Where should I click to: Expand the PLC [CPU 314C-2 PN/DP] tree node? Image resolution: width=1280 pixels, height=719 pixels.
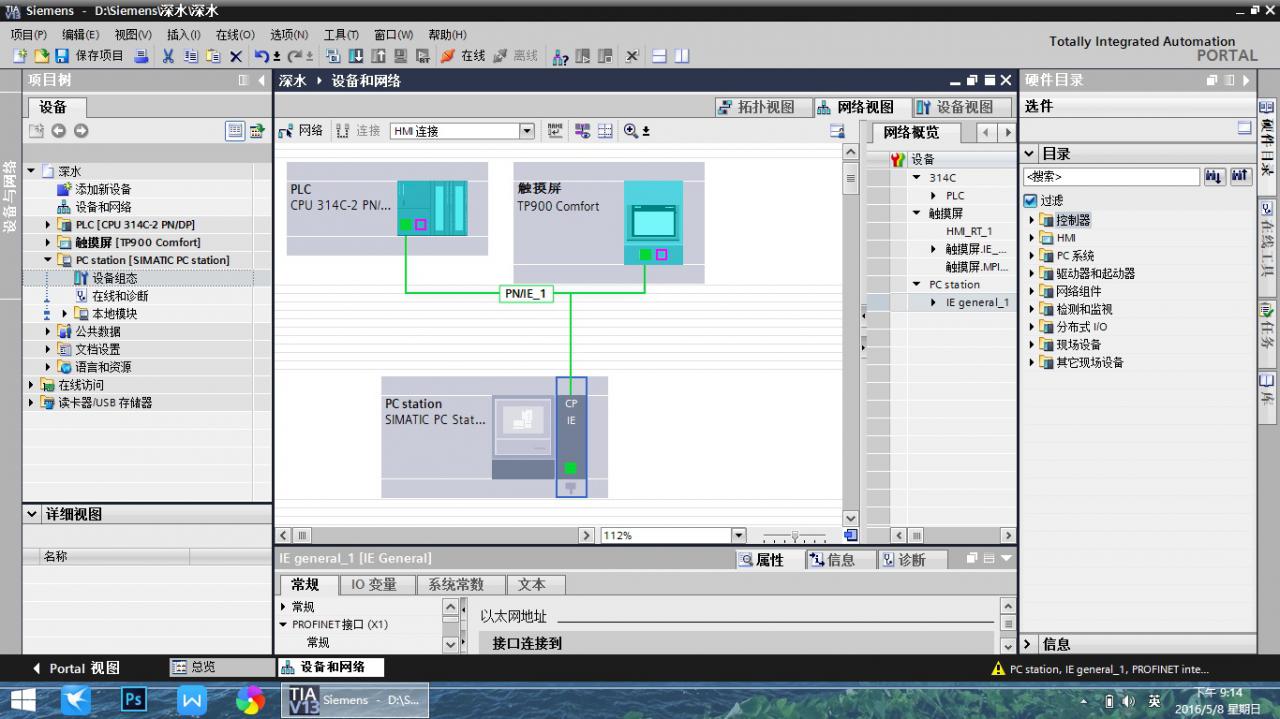click(48, 225)
